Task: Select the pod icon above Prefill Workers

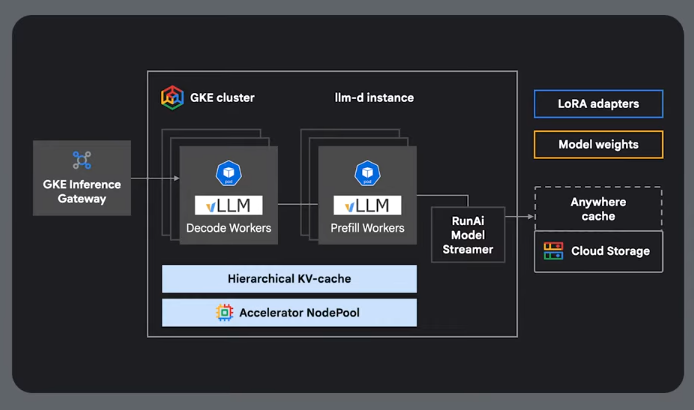Action: [366, 173]
